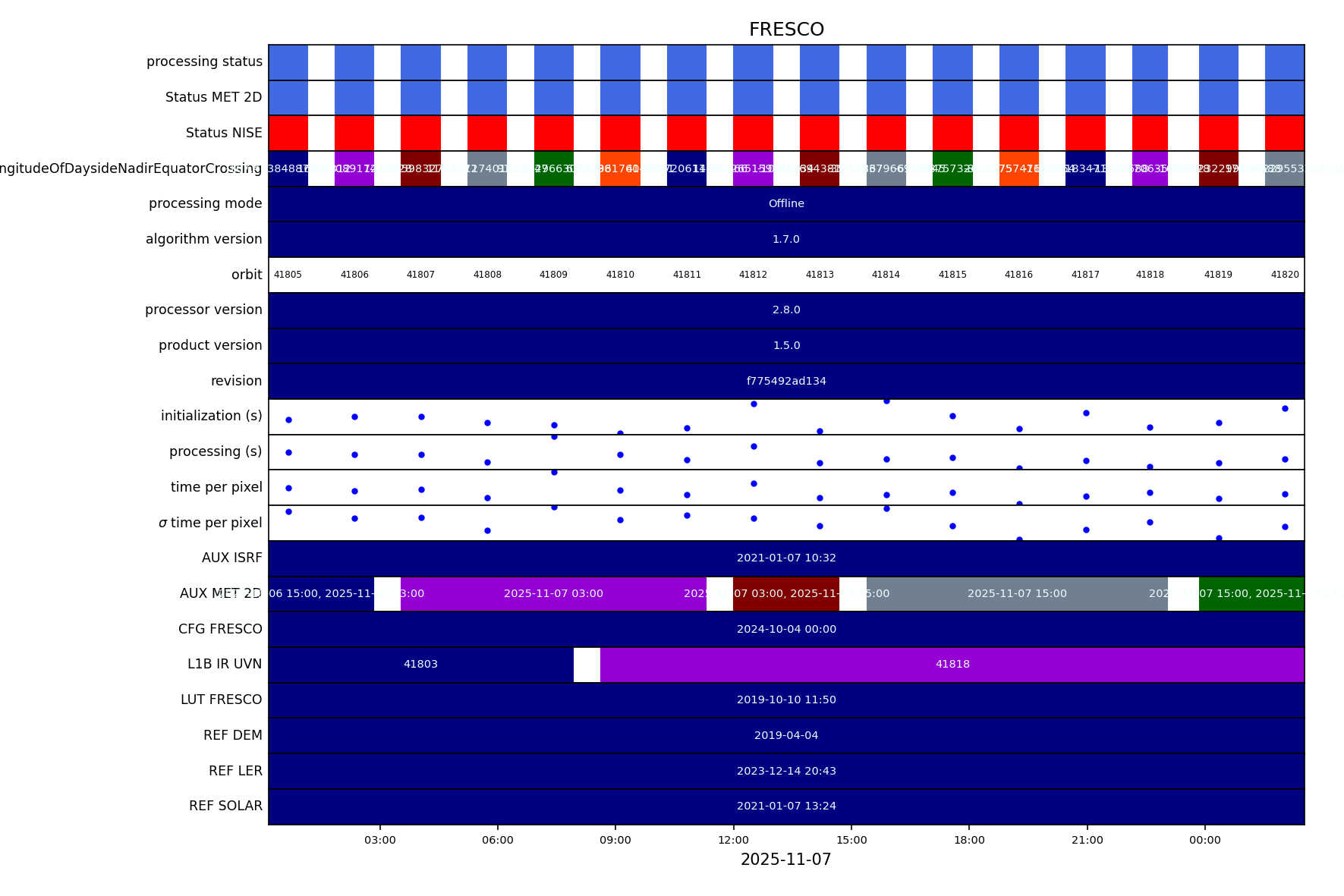1344x896 pixels.
Task: Click the processing status row label
Action: [204, 61]
